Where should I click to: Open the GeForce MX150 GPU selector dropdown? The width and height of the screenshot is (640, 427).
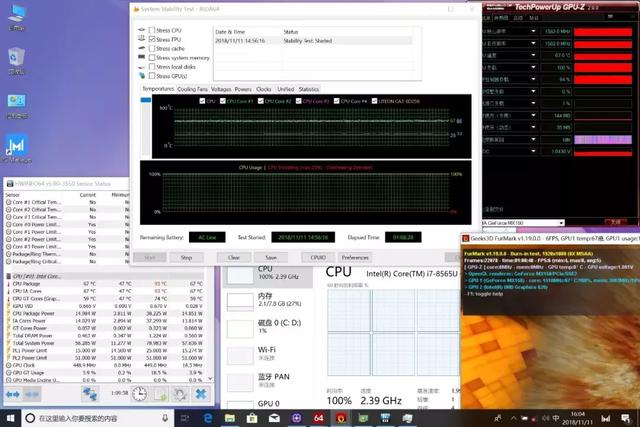pyautogui.click(x=562, y=223)
